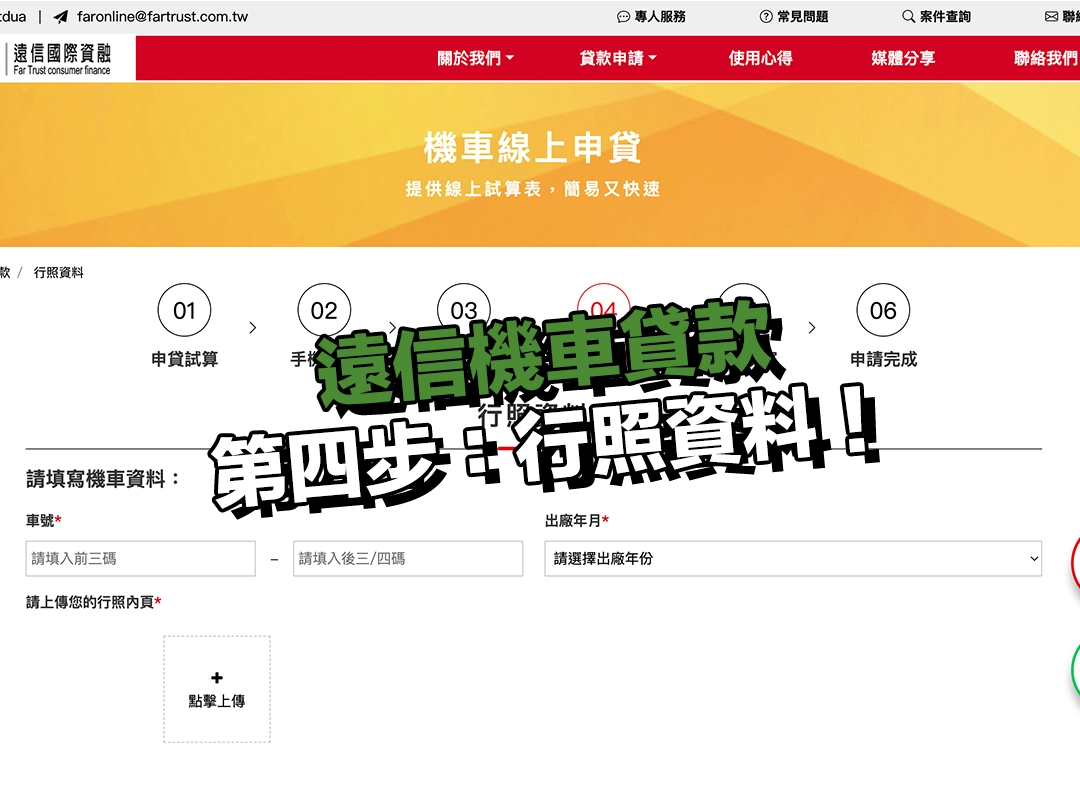The height and width of the screenshot is (800, 1080).
Task: Click the envelope icon in the top bar
Action: click(1051, 17)
